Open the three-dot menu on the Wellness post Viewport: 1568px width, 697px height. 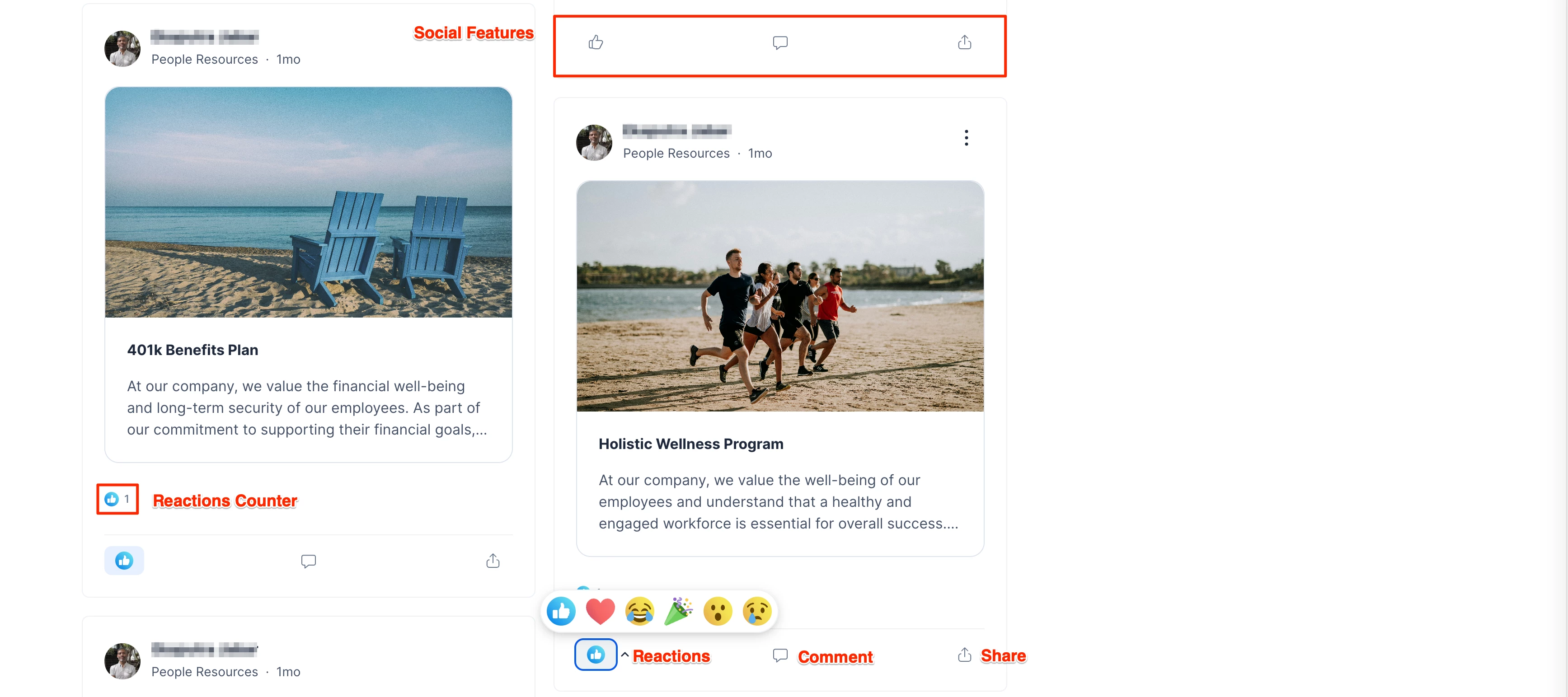tap(966, 138)
